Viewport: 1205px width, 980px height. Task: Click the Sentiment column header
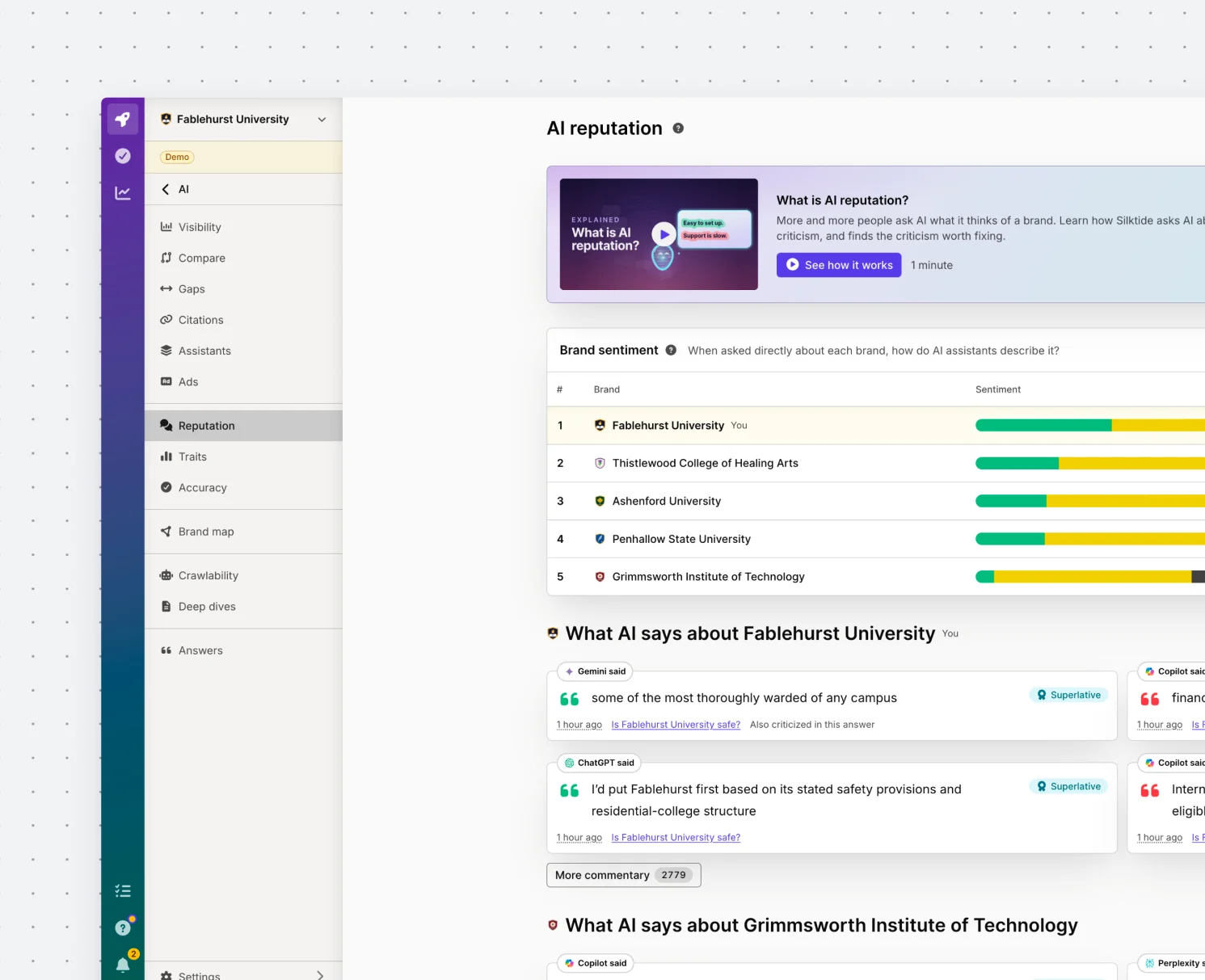998,389
